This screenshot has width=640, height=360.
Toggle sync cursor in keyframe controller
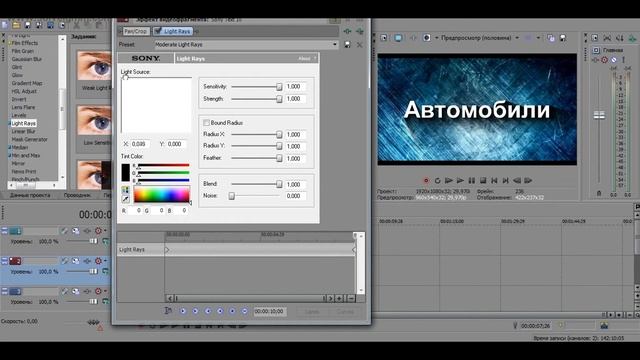pos(168,311)
